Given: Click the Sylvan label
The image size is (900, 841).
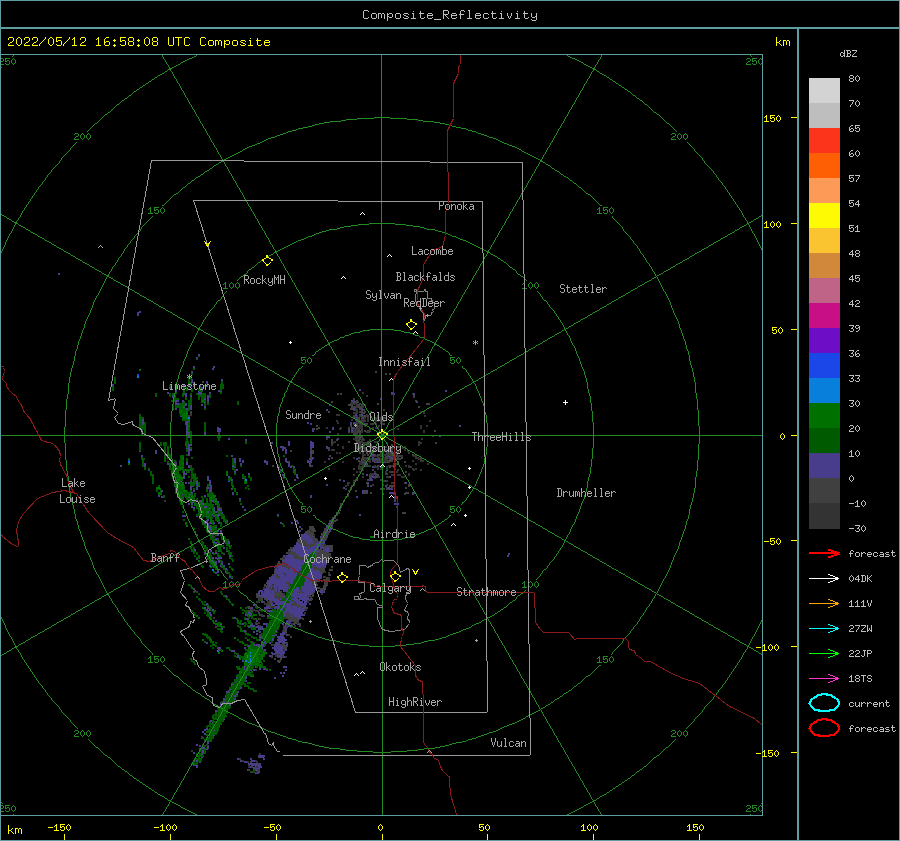Looking at the screenshot, I should point(383,295).
